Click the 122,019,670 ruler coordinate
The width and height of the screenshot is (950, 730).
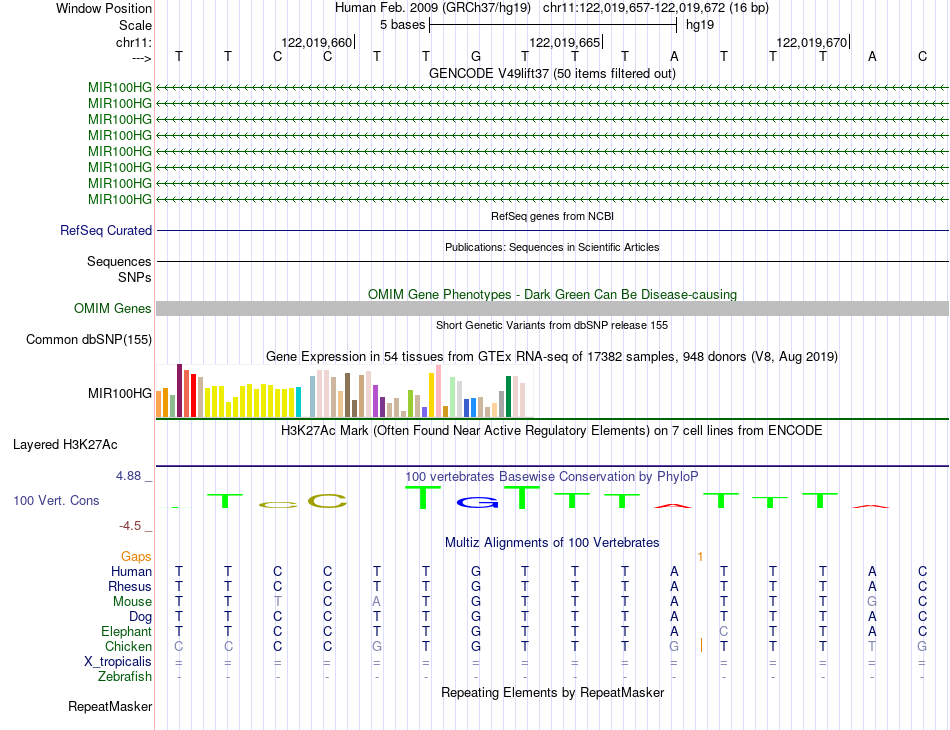812,42
